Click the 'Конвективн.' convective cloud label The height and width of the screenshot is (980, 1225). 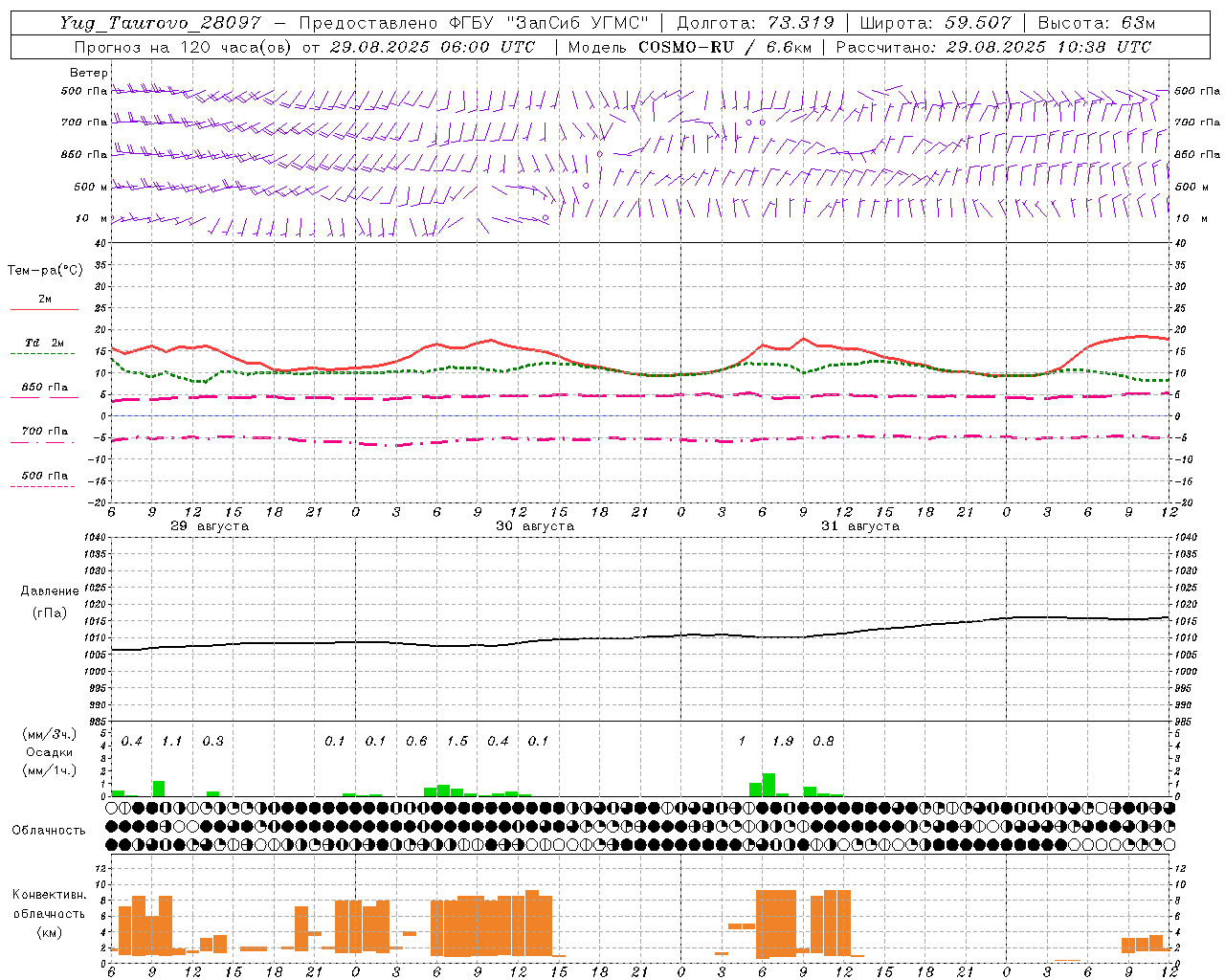(49, 895)
